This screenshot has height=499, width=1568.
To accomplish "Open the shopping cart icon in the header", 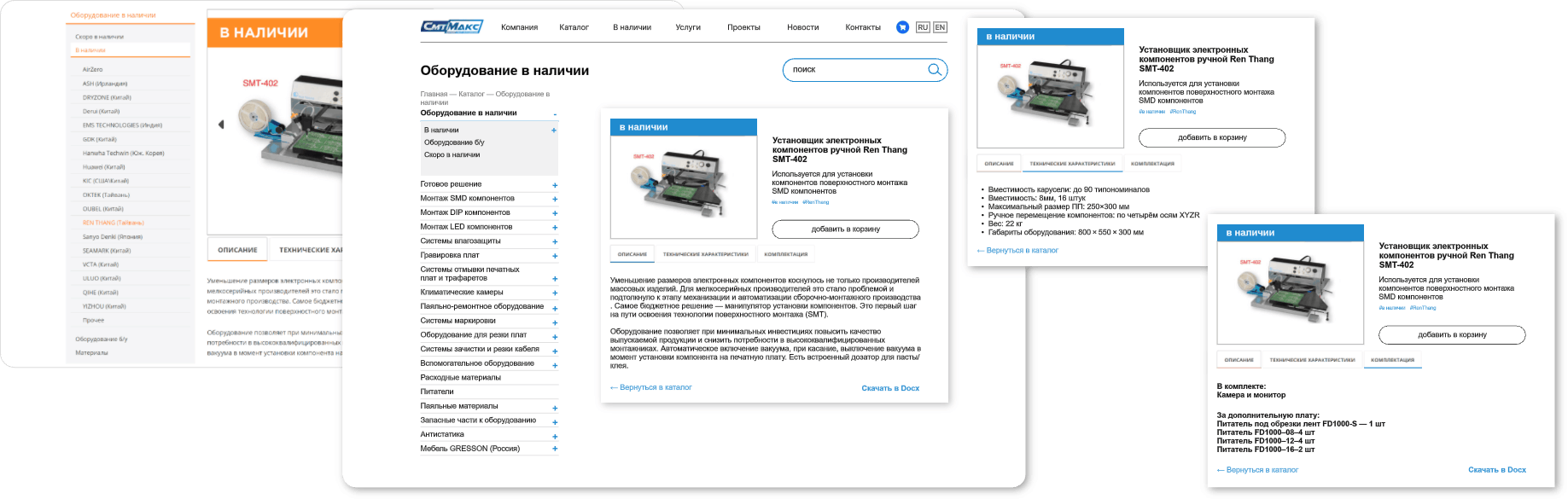I will 902,27.
